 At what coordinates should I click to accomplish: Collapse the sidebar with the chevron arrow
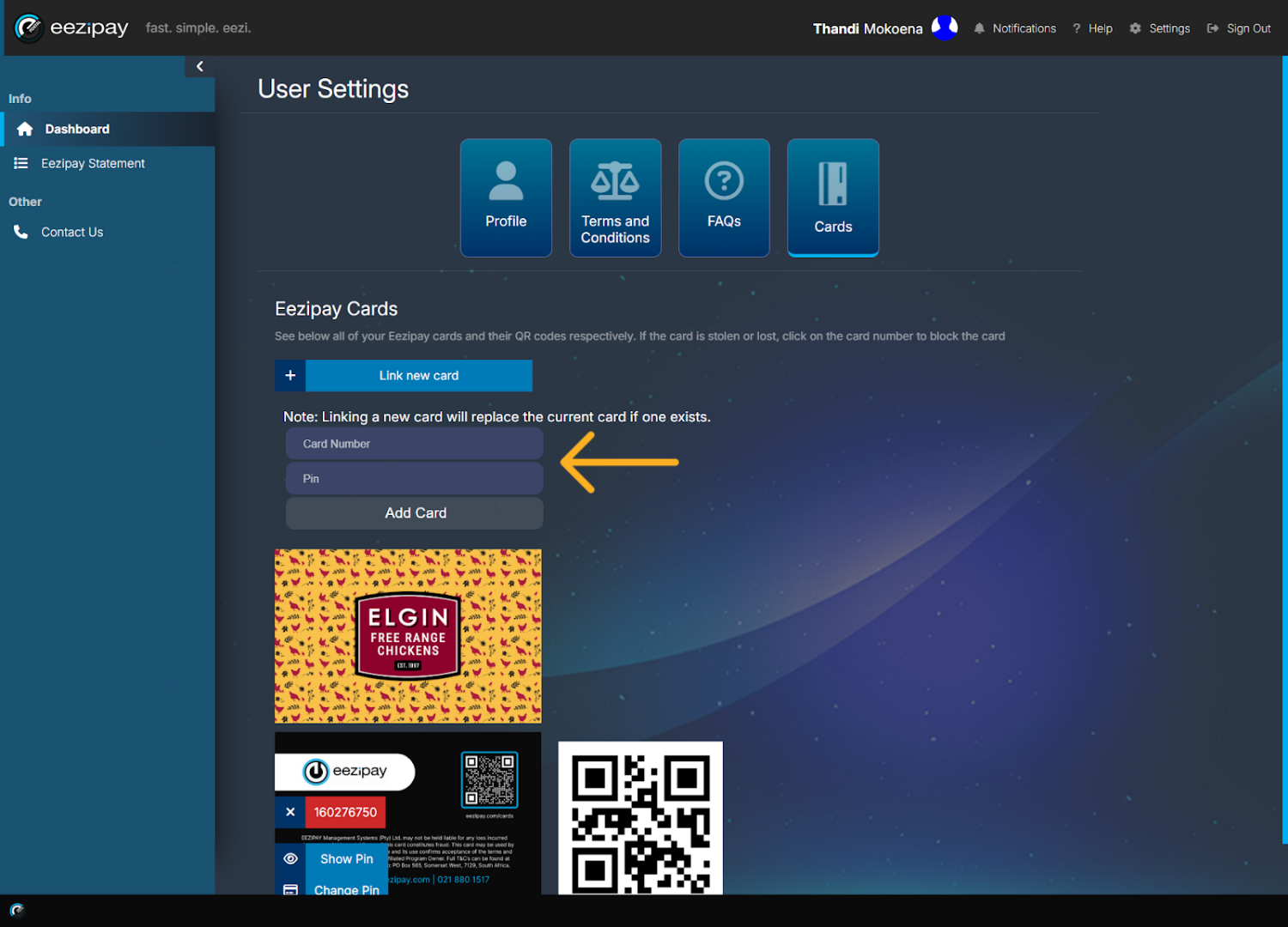click(200, 66)
